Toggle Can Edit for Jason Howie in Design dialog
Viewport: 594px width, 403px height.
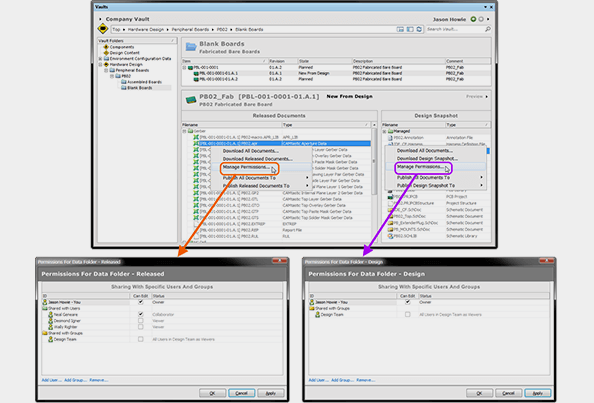408,302
